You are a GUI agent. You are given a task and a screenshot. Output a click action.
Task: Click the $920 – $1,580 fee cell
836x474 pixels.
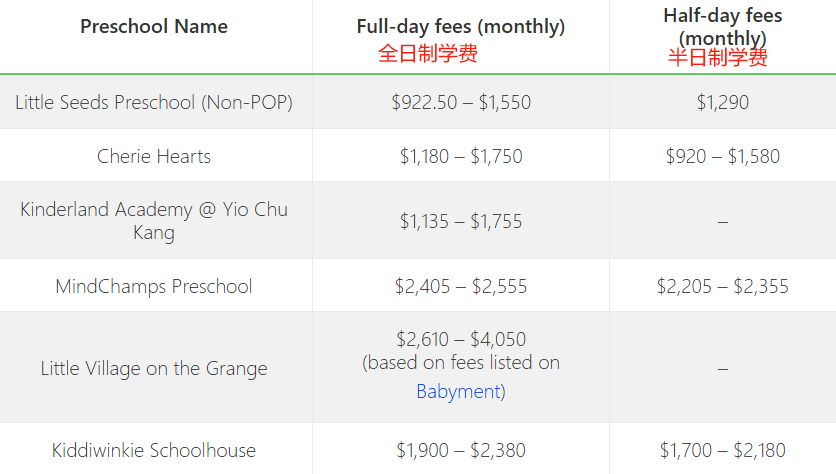[722, 156]
